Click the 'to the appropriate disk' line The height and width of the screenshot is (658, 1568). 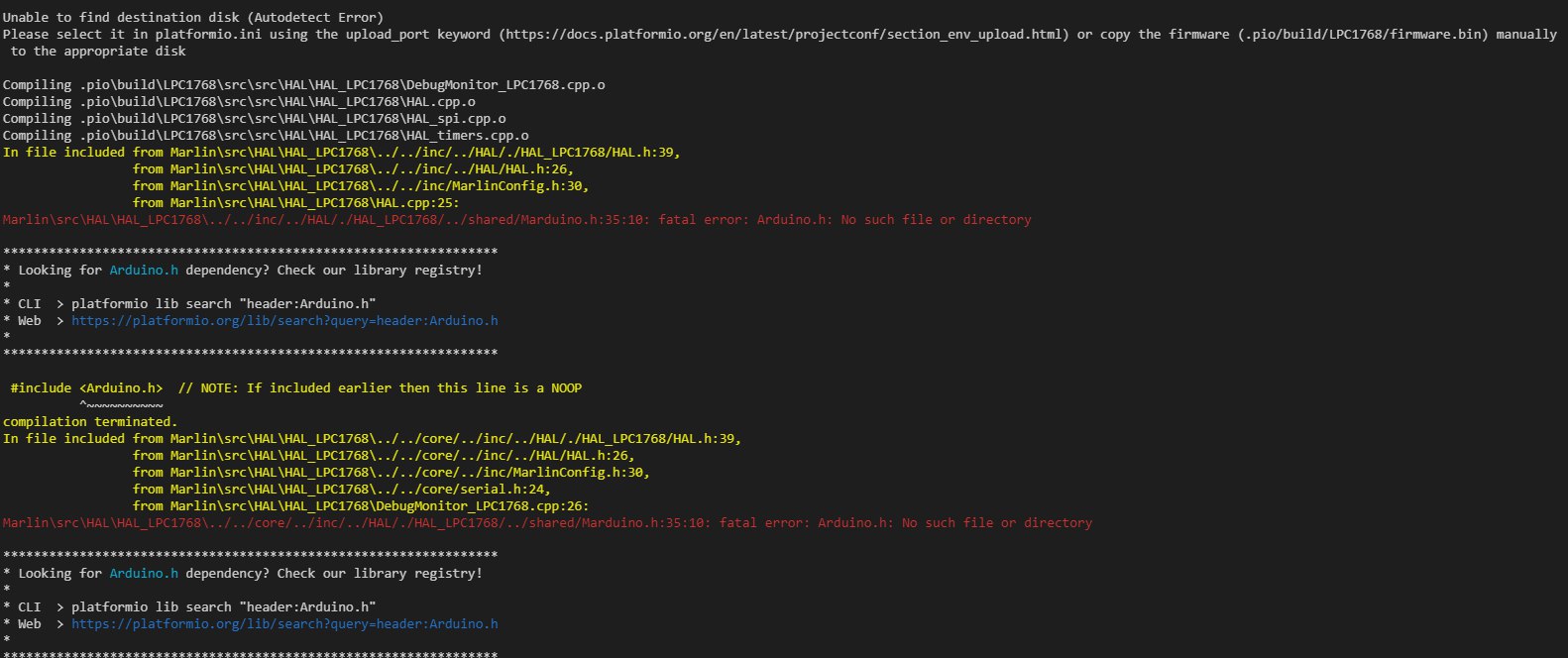click(98, 51)
